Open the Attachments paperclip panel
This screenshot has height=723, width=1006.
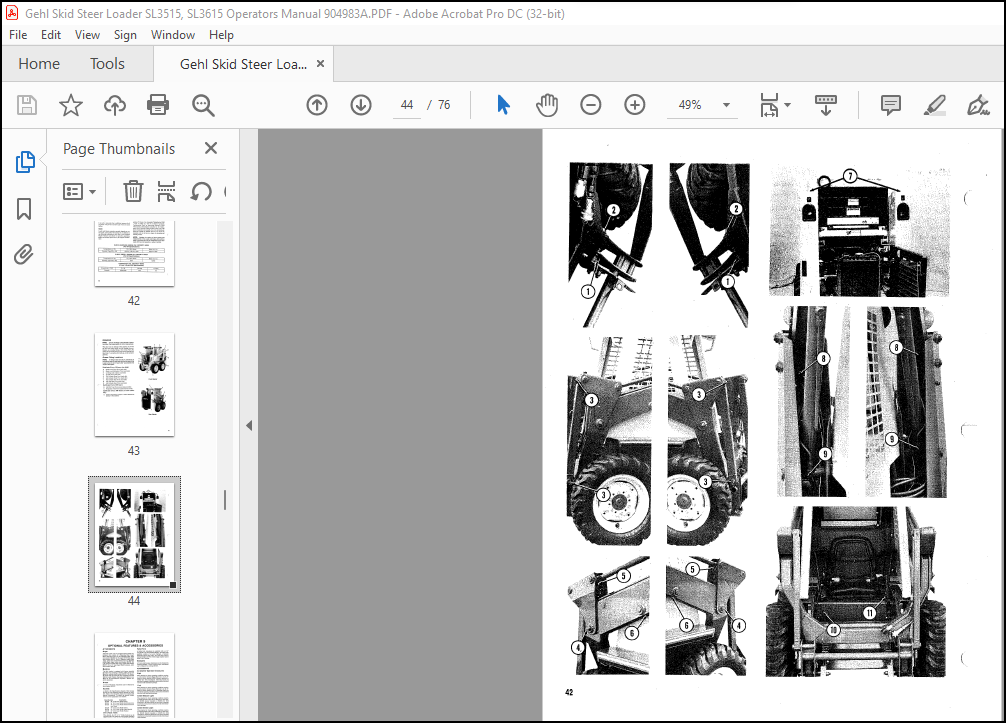tap(24, 255)
